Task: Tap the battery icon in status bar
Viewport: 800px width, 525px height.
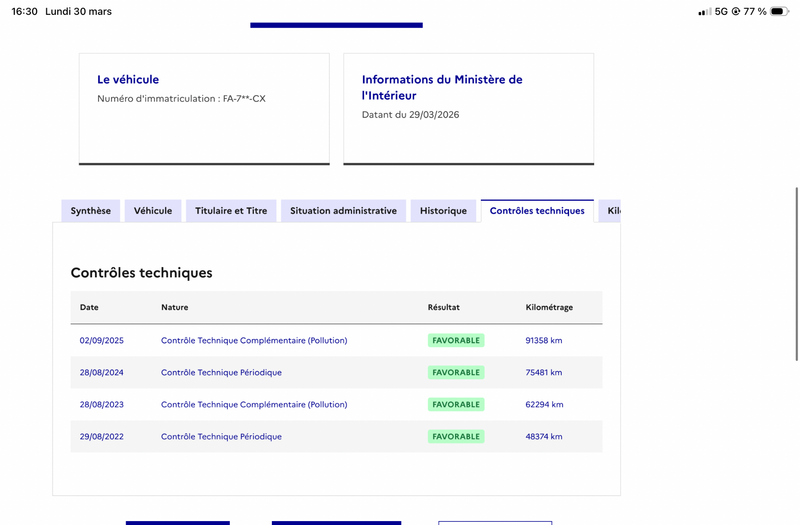Action: tap(779, 11)
